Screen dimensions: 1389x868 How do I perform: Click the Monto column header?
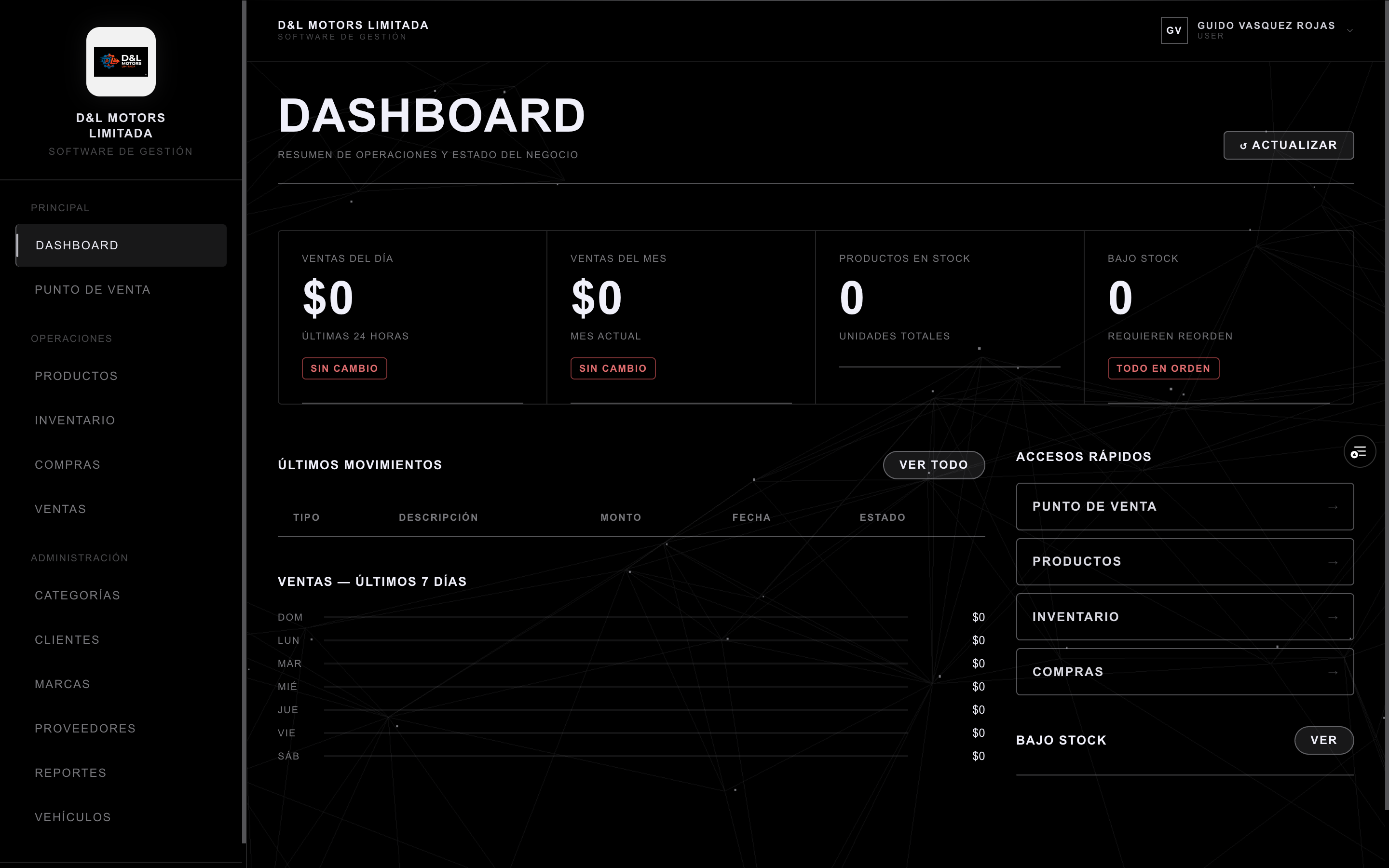pyautogui.click(x=620, y=517)
